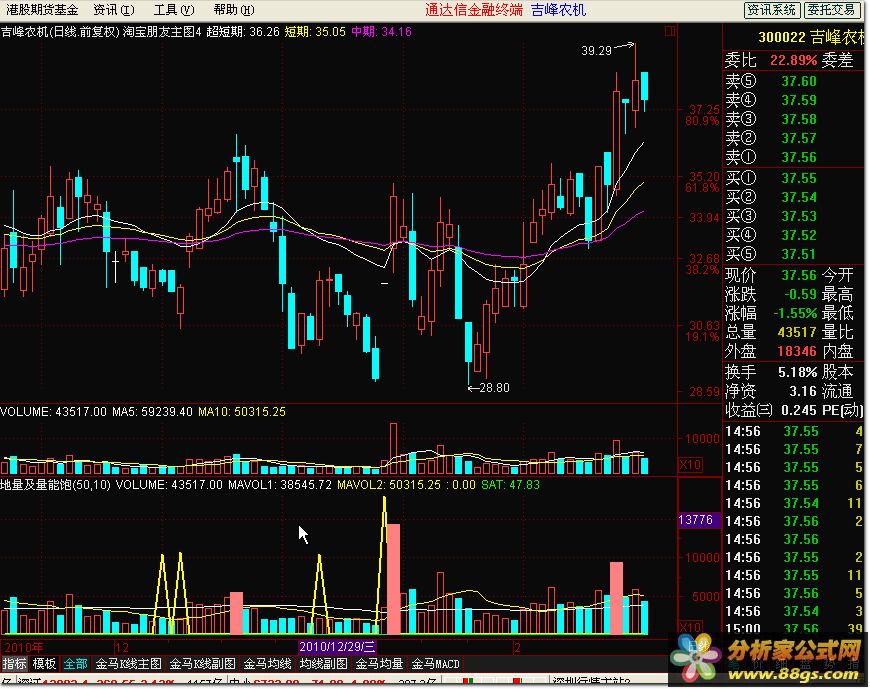This screenshot has width=870, height=689.
Task: Click the 卖① price 37.56
Action: tap(799, 158)
